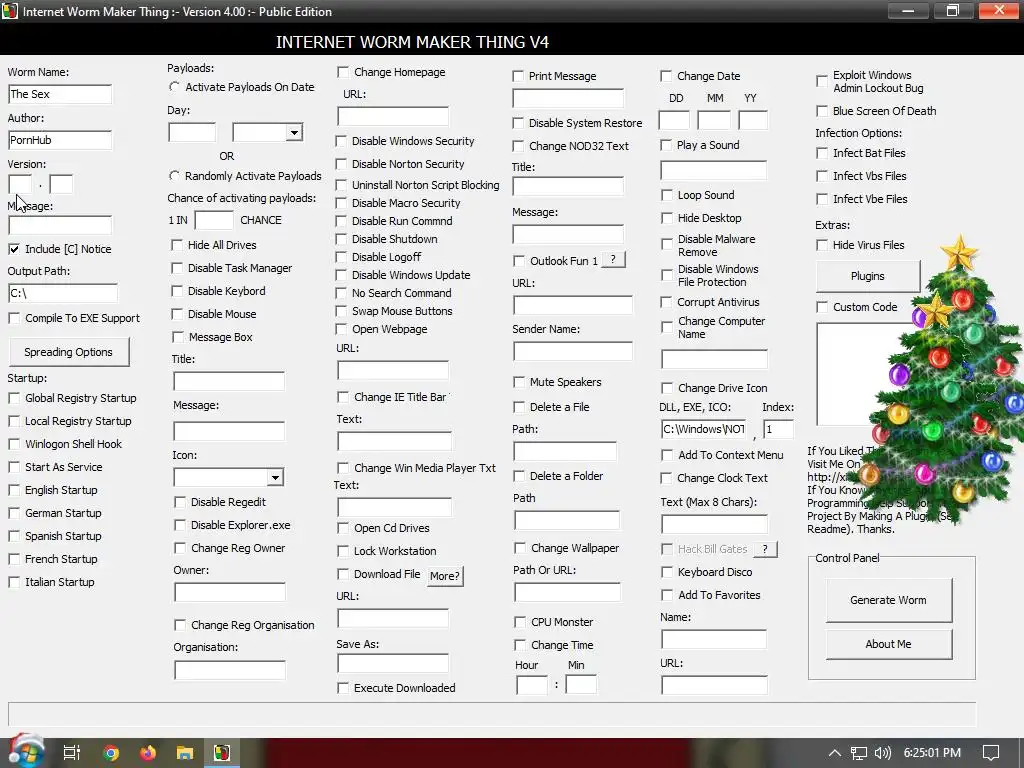The height and width of the screenshot is (768, 1024).
Task: Click the Worm Name text field
Action: point(60,94)
